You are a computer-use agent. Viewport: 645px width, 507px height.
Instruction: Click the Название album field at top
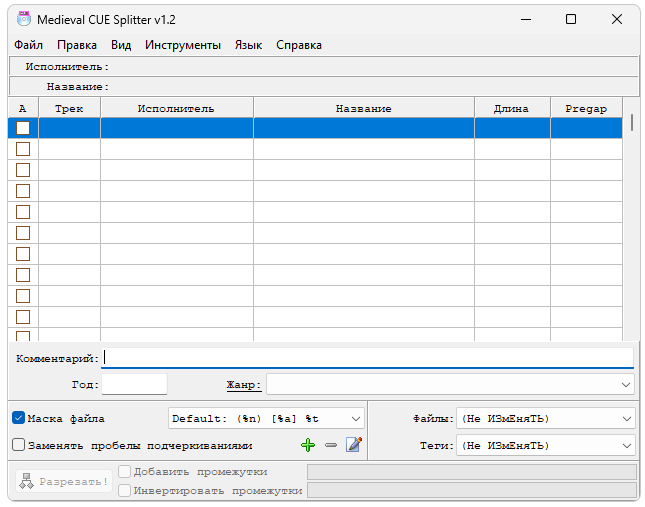pos(324,86)
